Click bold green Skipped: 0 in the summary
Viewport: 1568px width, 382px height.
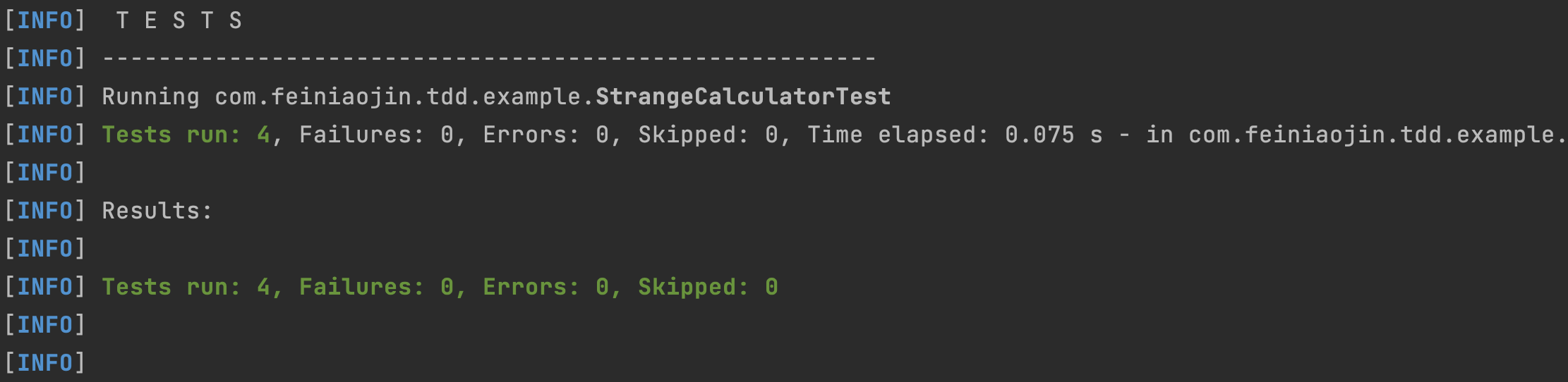(708, 287)
